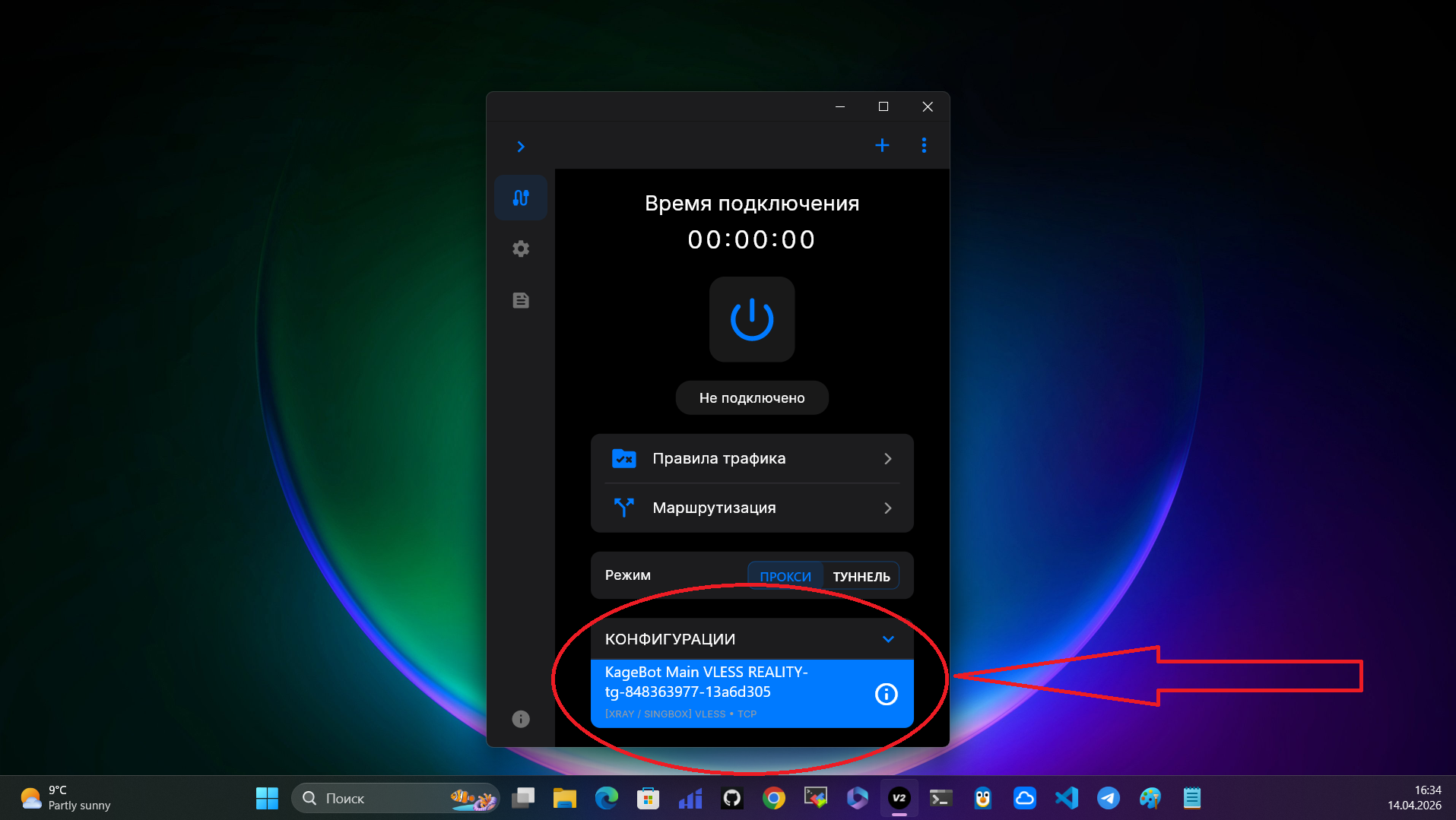Expand Маршрутизация with the right arrow
This screenshot has width=1456, height=820.
pos(887,508)
